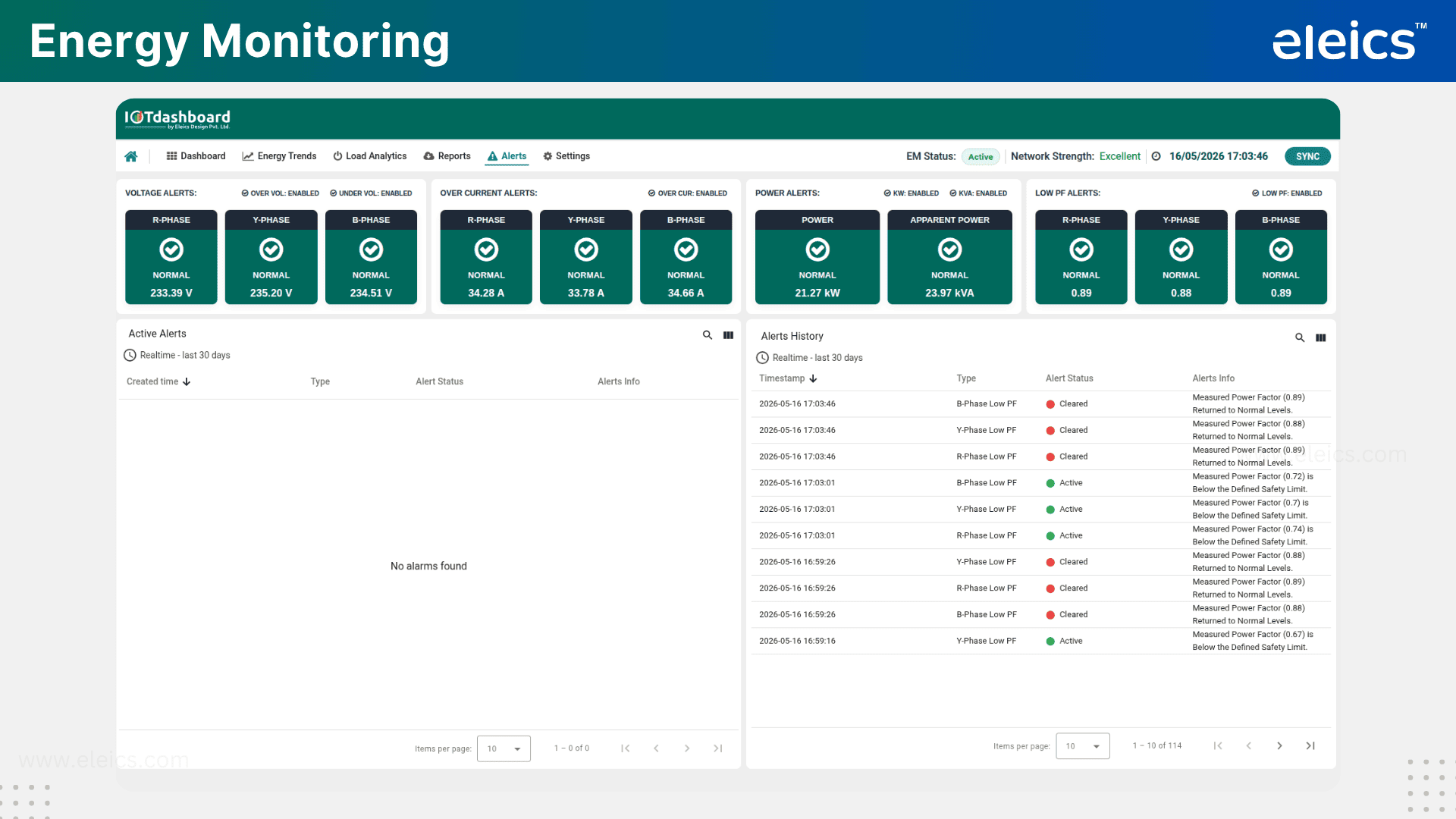Open Active Alerts time window selector
This screenshot has width=1456, height=819.
(177, 355)
